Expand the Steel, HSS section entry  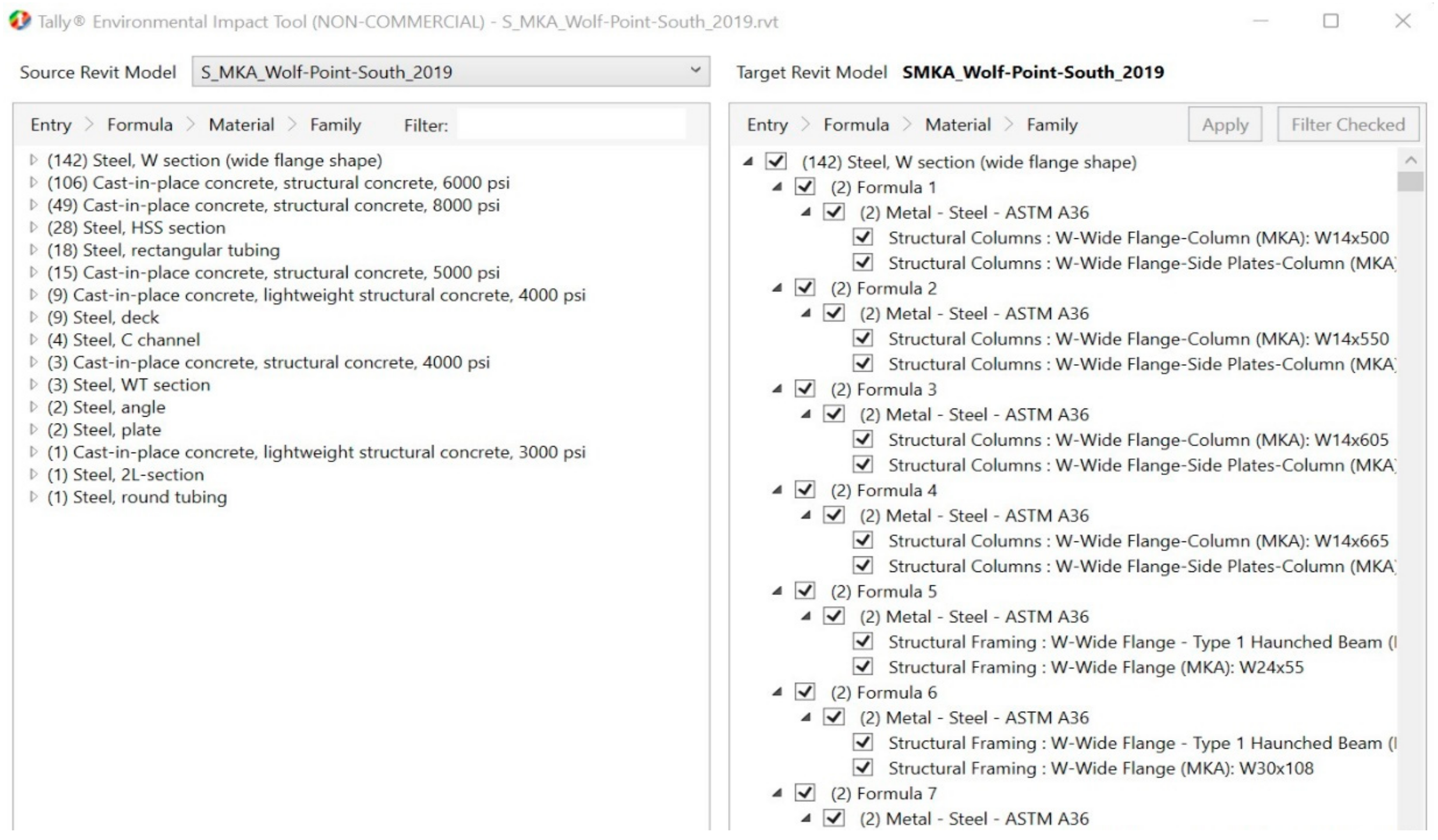click(34, 228)
